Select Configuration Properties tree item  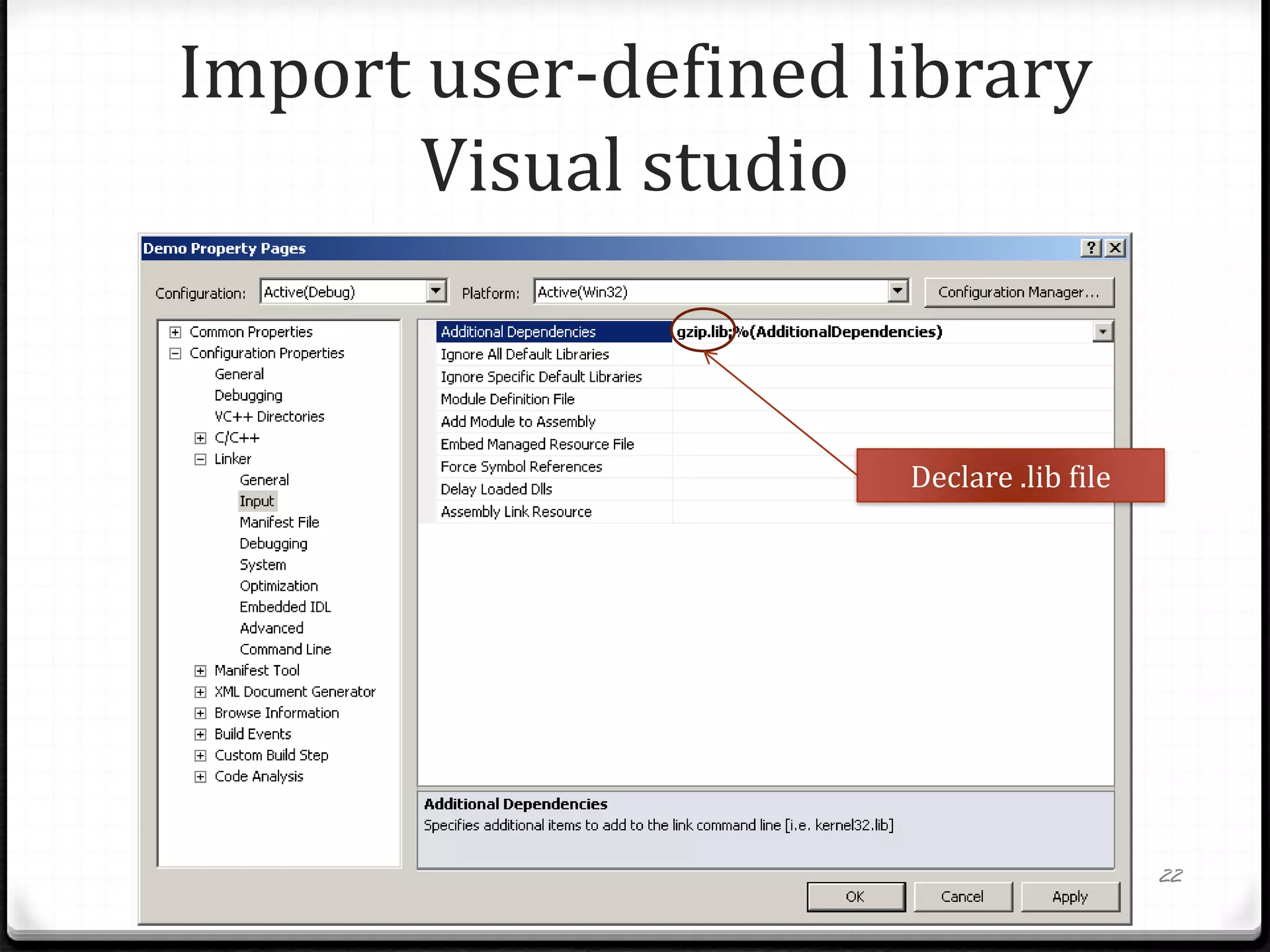click(x=267, y=353)
